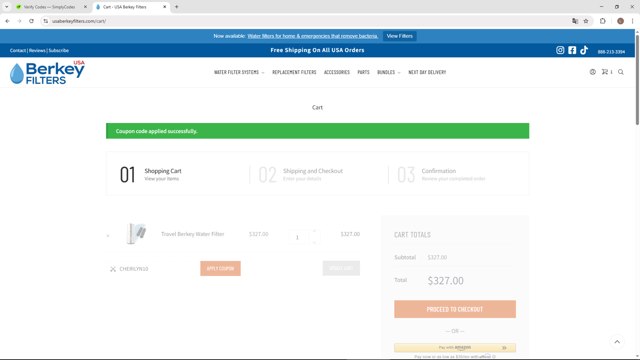Open Replacement Filters menu item
The image size is (640, 360).
294,72
